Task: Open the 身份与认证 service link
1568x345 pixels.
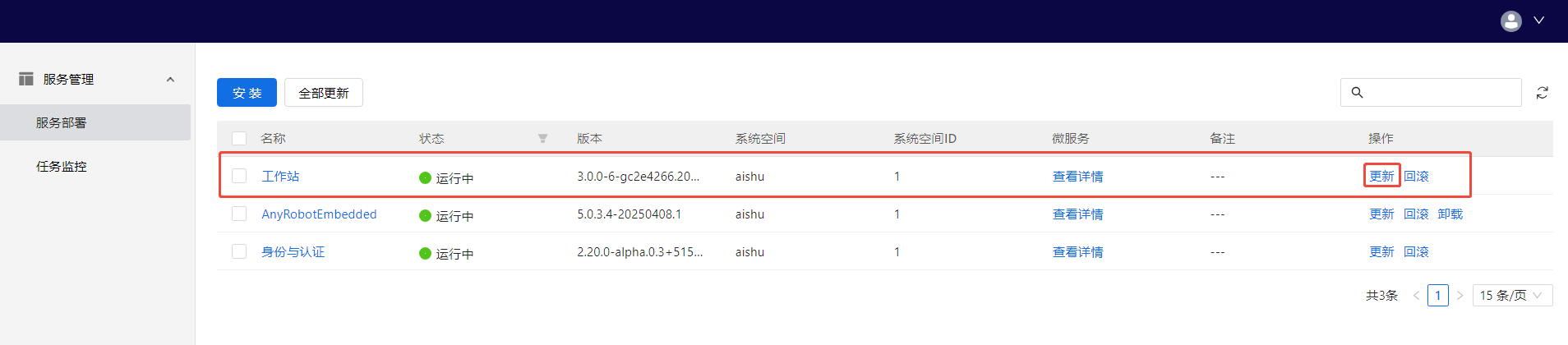Action: coord(293,251)
